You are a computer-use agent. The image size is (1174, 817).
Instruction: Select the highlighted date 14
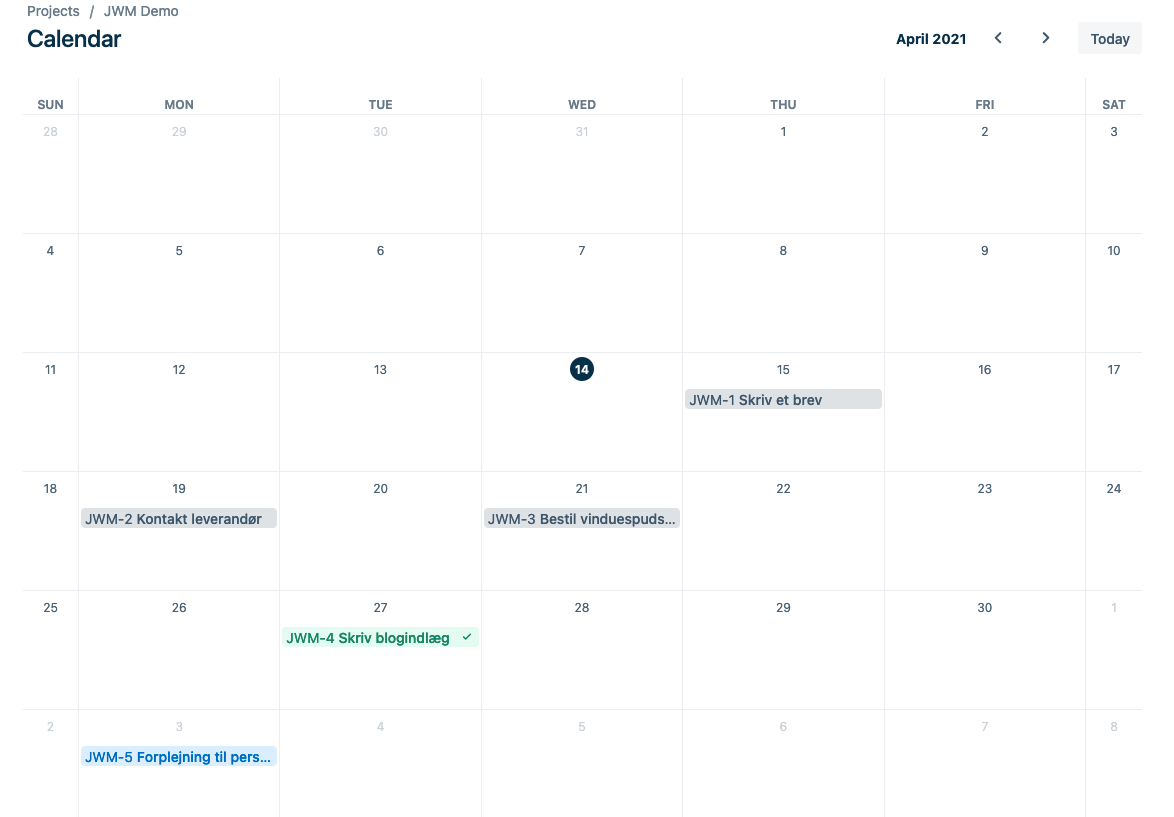tap(582, 370)
